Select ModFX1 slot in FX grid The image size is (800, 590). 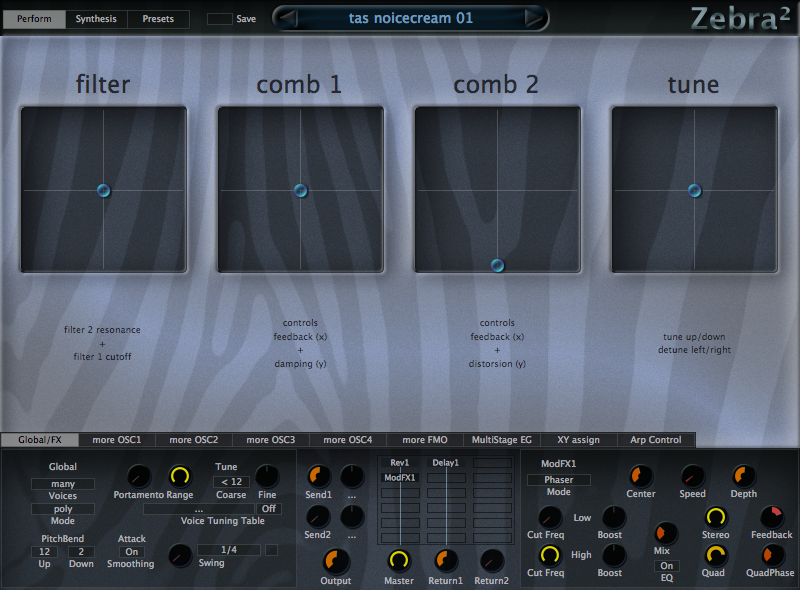click(x=400, y=478)
